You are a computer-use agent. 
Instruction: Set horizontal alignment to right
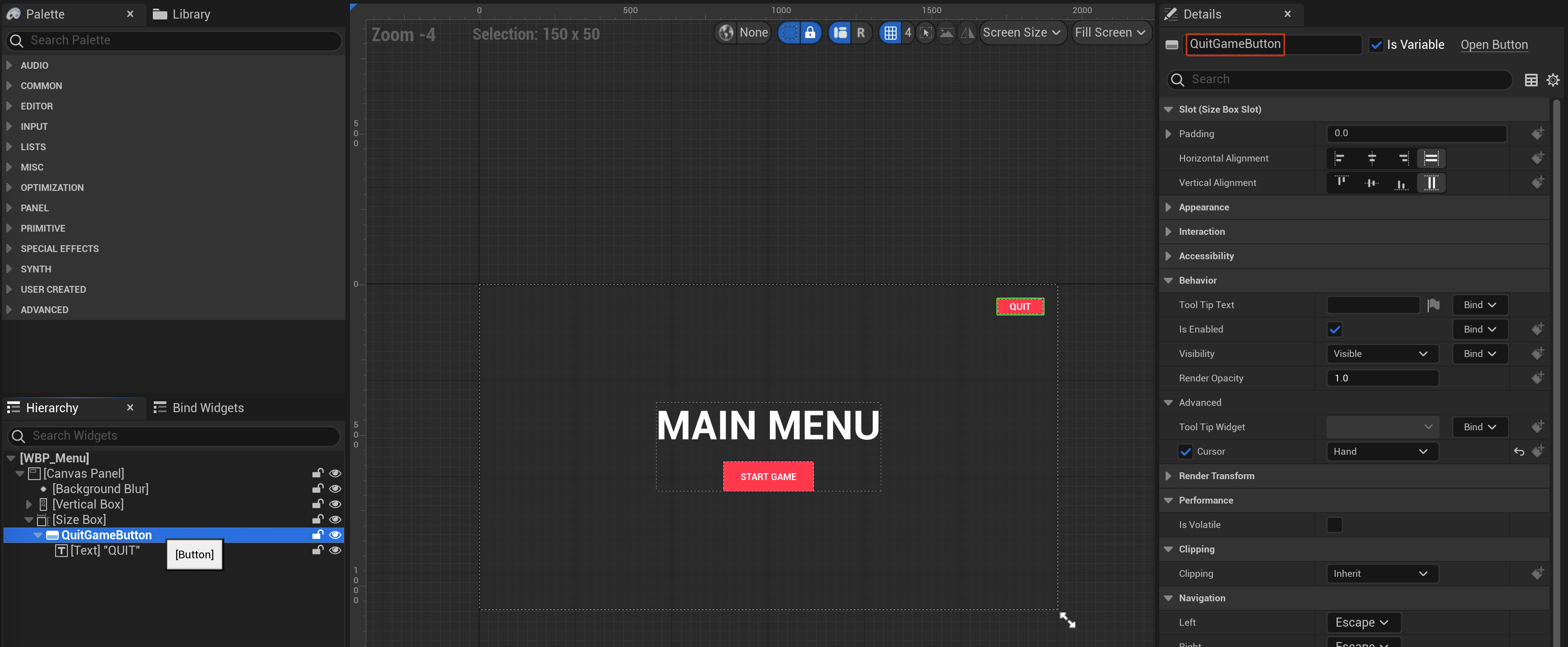point(1403,158)
